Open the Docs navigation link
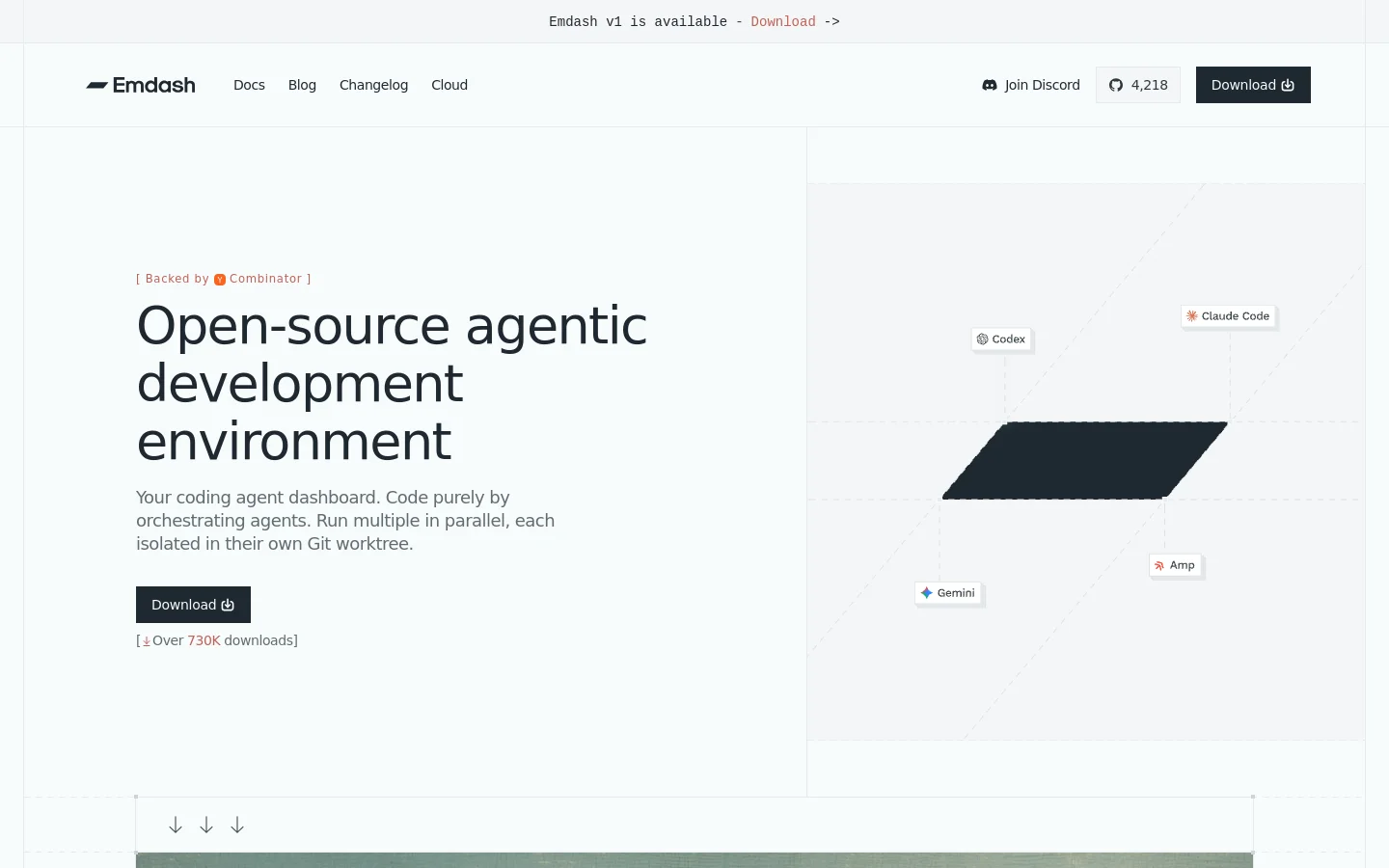The height and width of the screenshot is (868, 1389). 249,85
